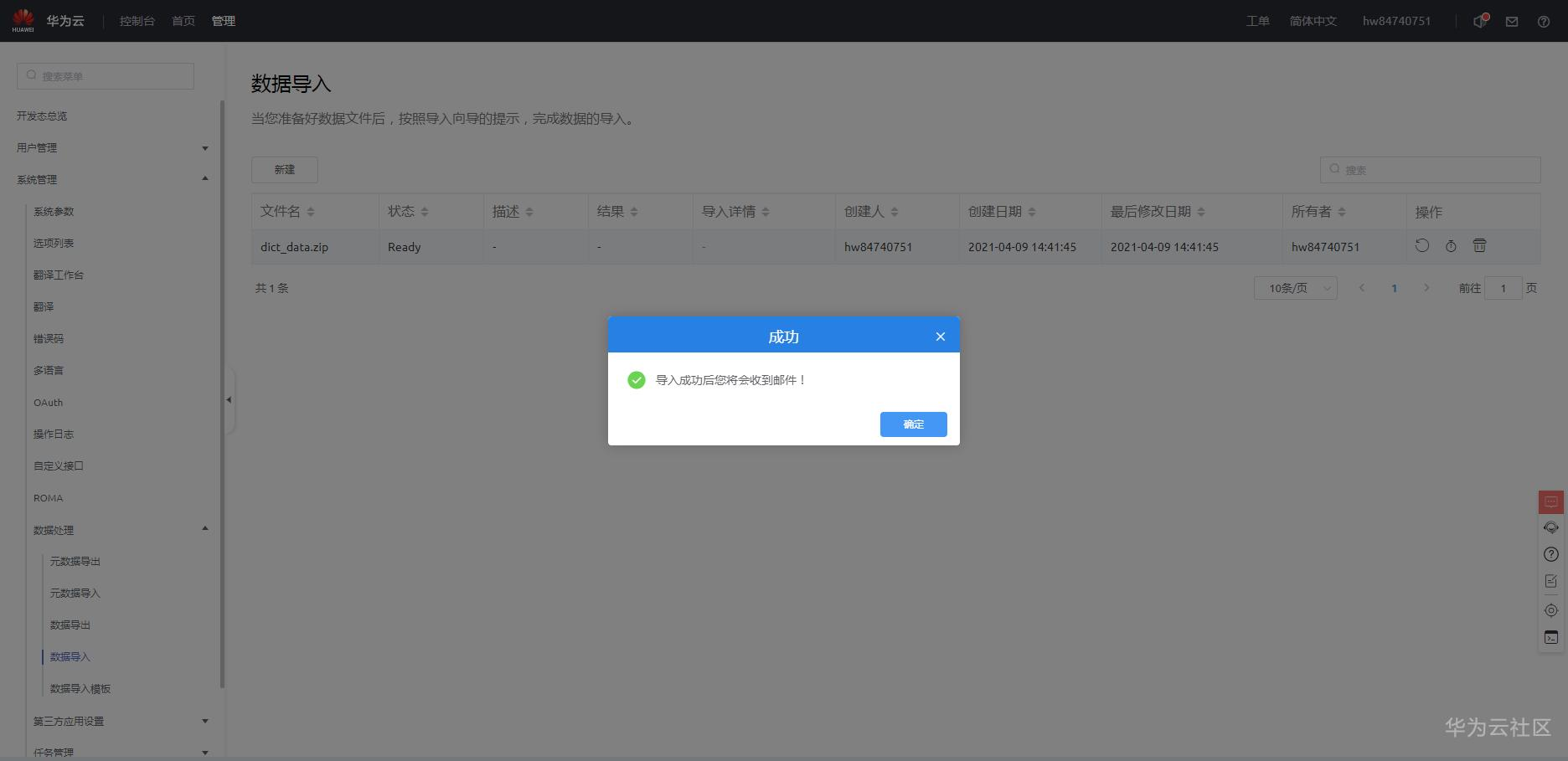The image size is (1568, 761).
Task: Sort the table by 状态 column
Action: pos(425,212)
